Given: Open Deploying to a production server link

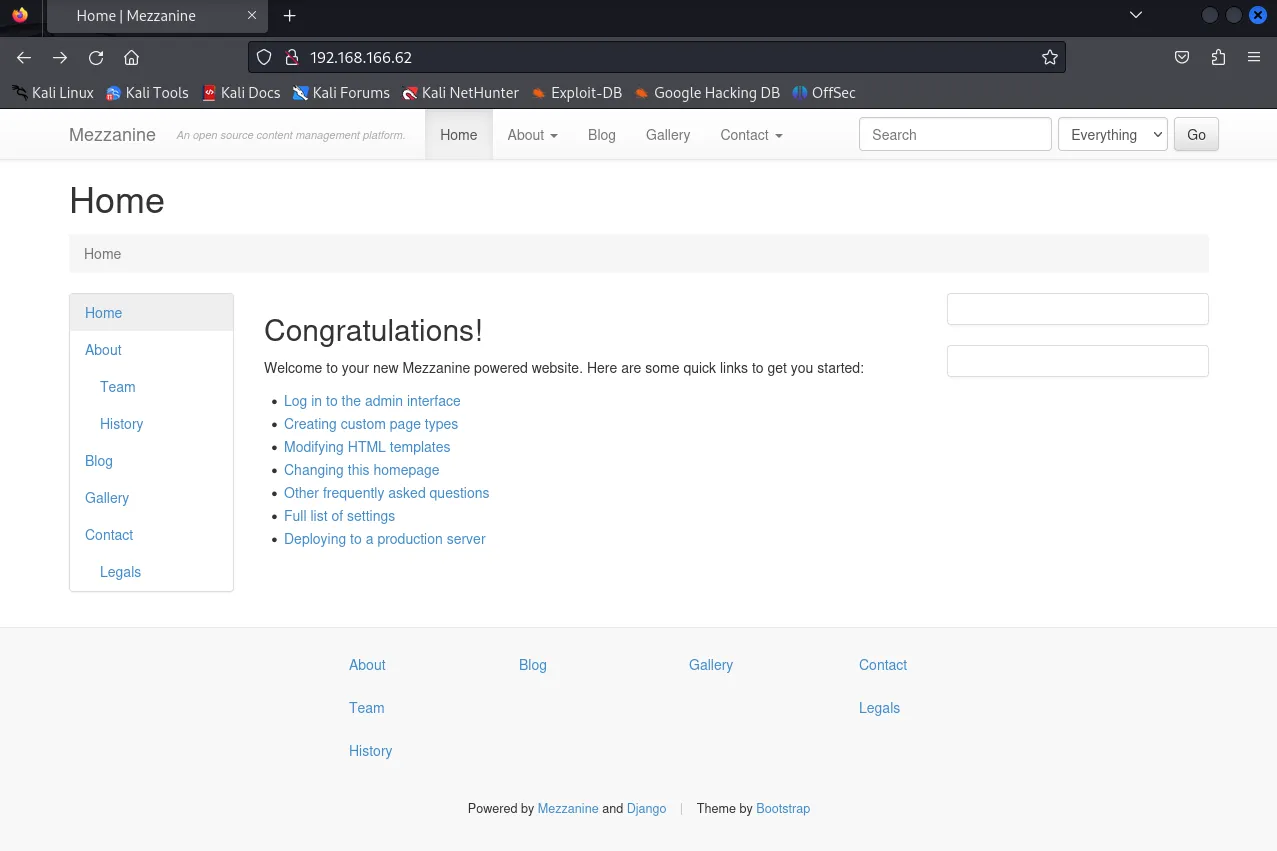Looking at the screenshot, I should tap(385, 539).
